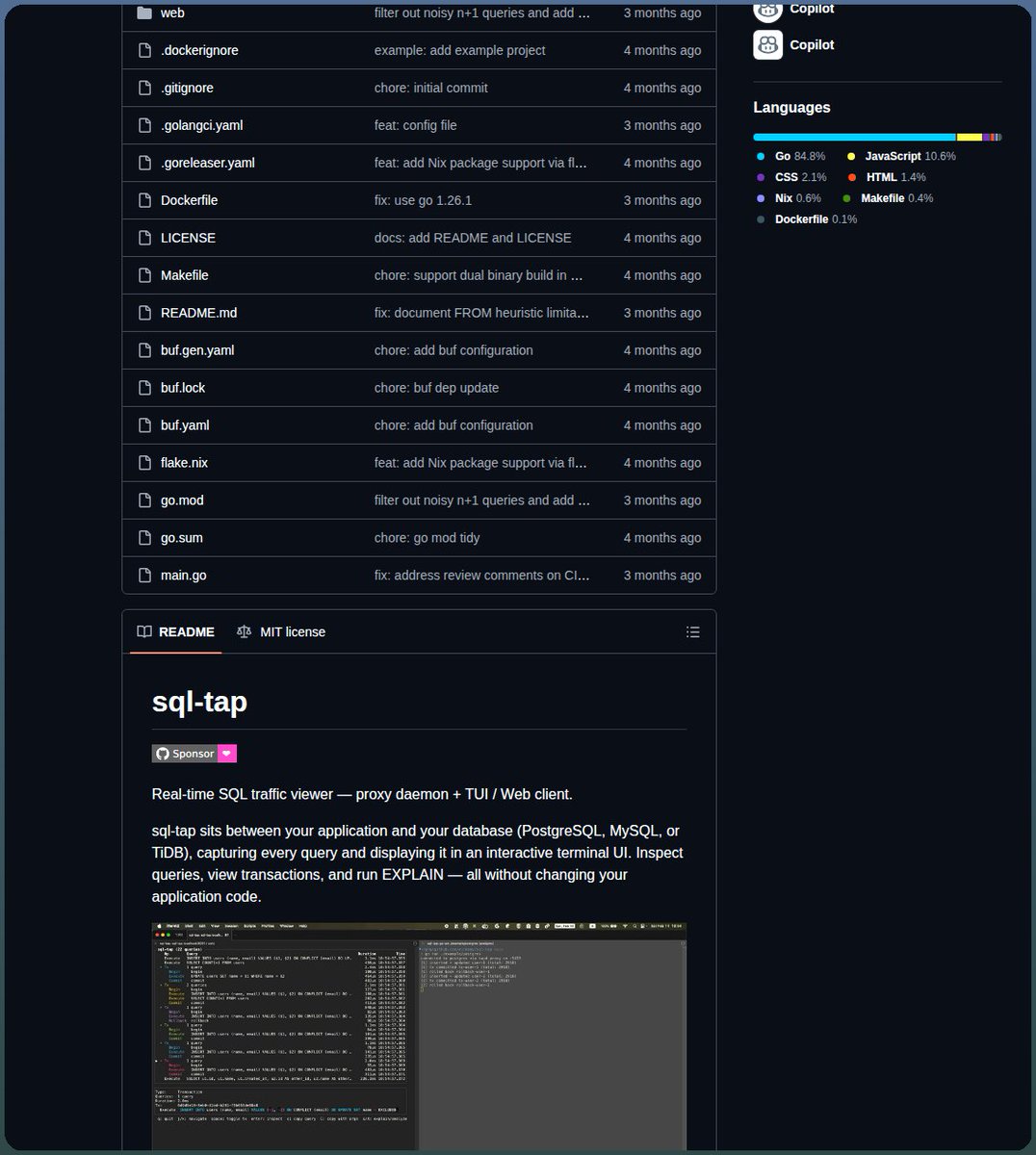Click the Makefile file icon
Viewport: 1036px width, 1155px height.
point(144,275)
